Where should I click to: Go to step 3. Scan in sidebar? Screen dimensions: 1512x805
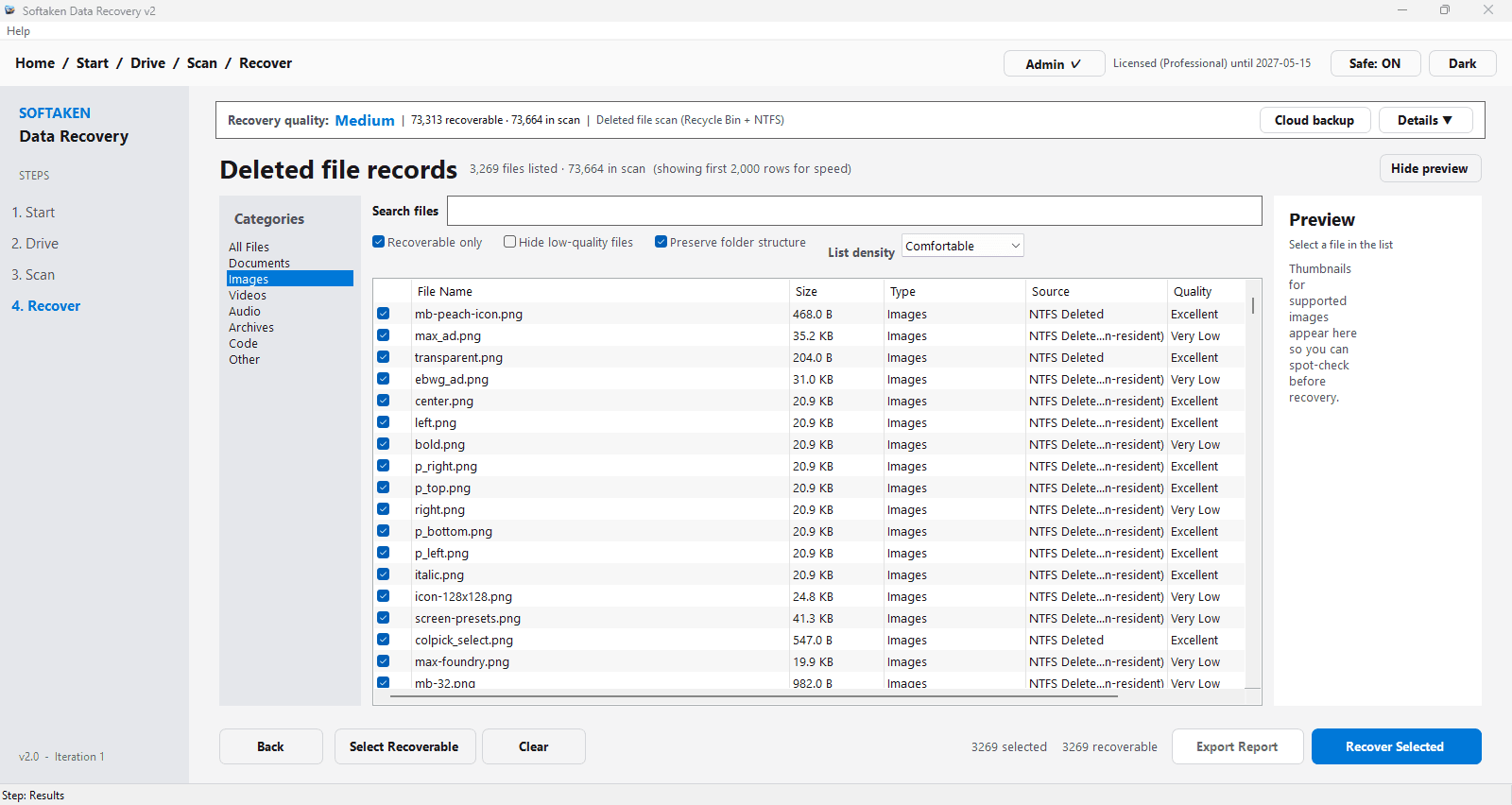click(33, 275)
